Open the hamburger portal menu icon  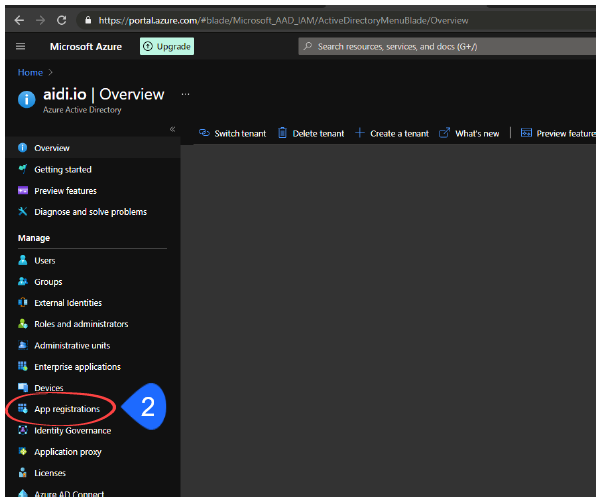coord(21,47)
